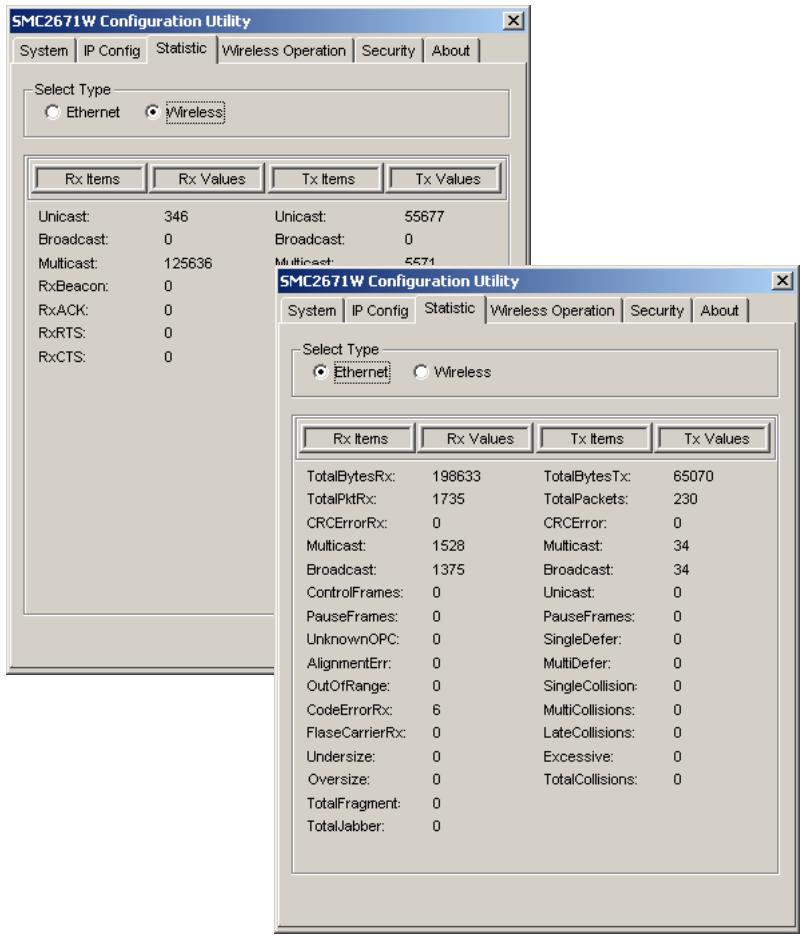Click the FlaseCarrierRx label
The image size is (806, 937).
tap(356, 733)
